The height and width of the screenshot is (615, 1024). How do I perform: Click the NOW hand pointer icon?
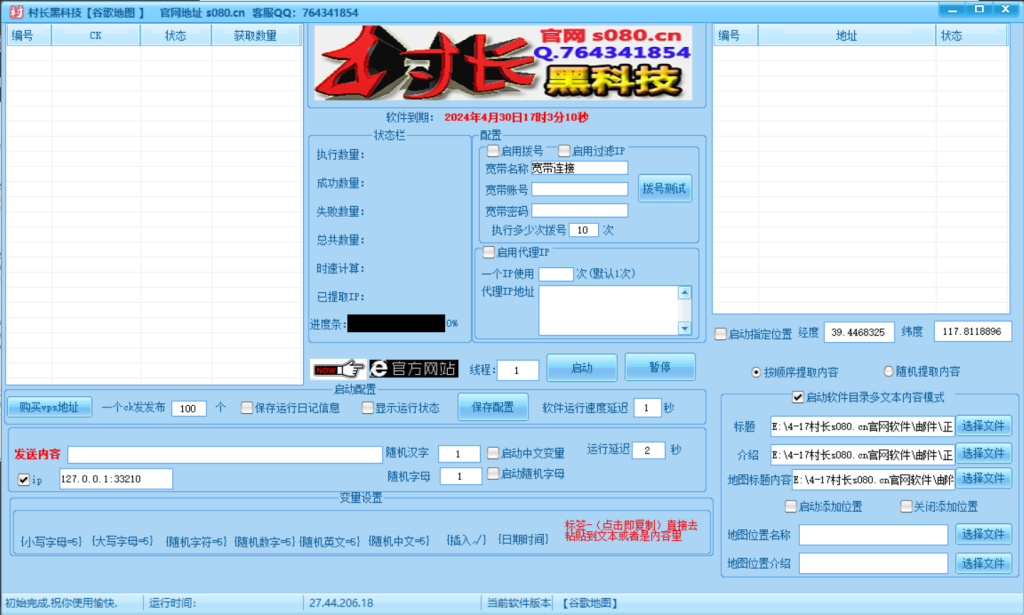pos(339,368)
